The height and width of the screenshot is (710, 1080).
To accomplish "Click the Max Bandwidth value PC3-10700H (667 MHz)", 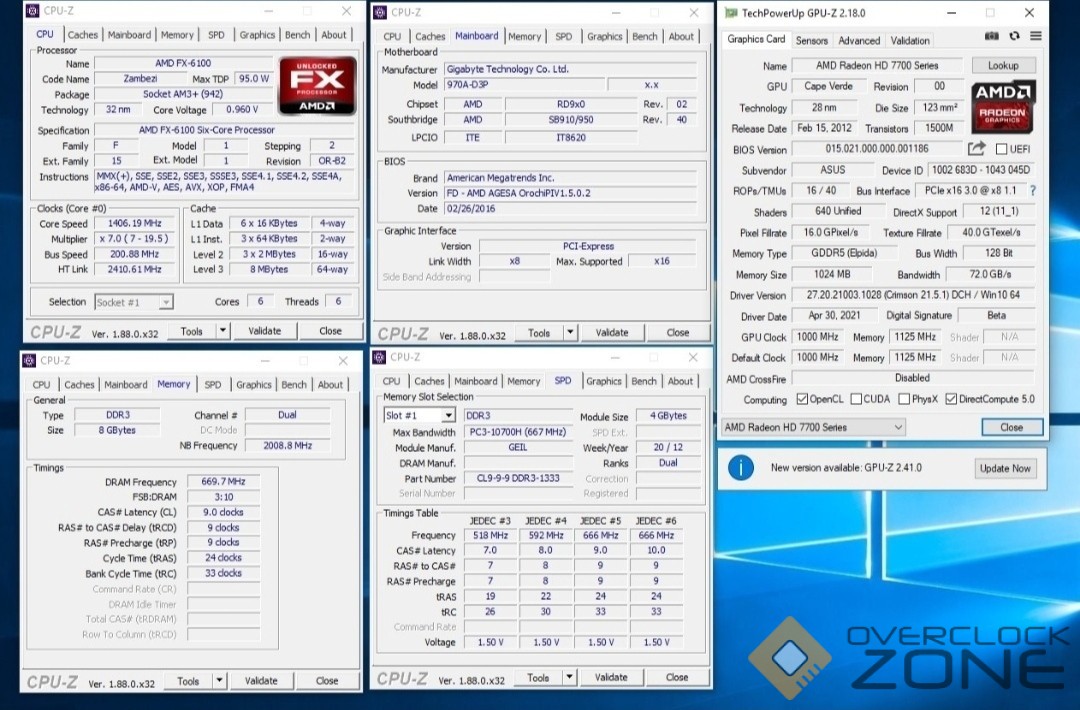I will tap(518, 432).
